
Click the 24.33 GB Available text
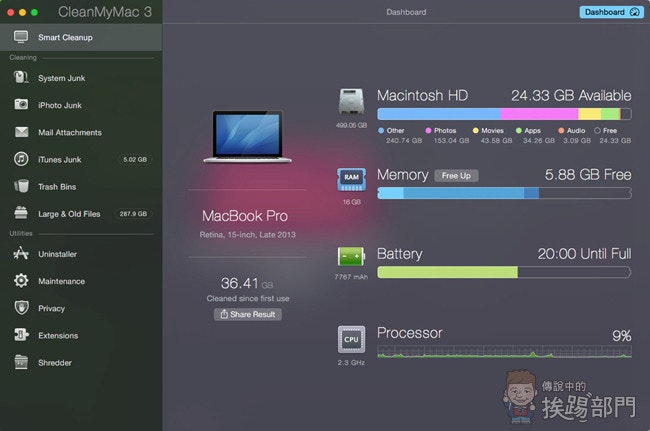(x=571, y=96)
